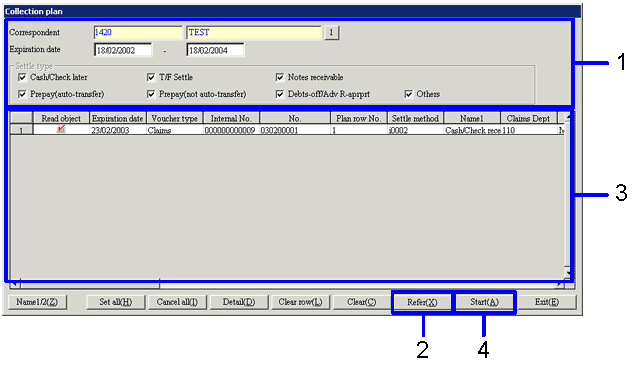Click the Claims Dept column header
This screenshot has height=367, width=639.
pyautogui.click(x=529, y=119)
